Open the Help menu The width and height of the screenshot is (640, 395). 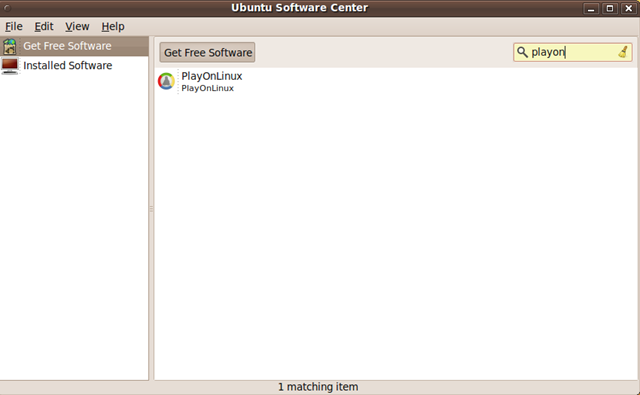(113, 27)
